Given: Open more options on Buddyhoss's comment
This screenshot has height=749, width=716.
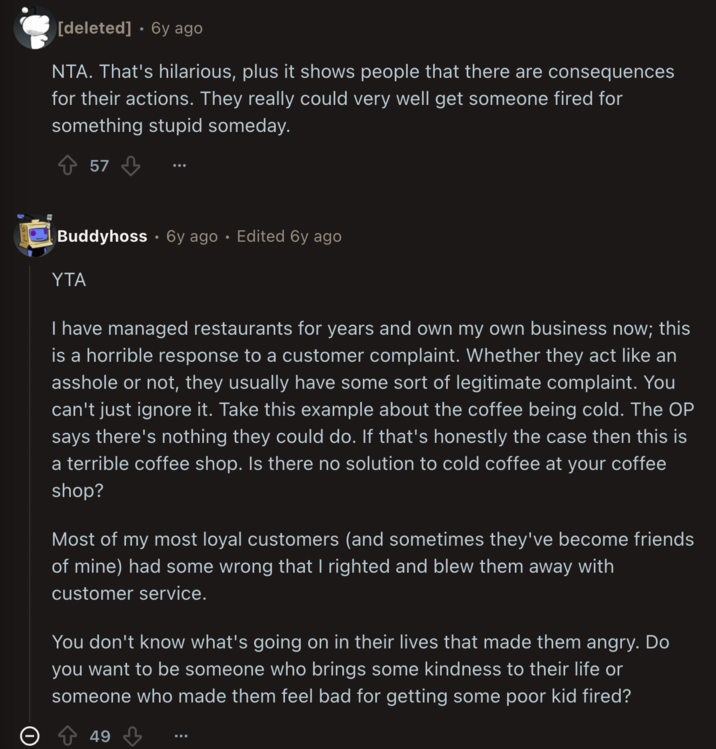Looking at the screenshot, I should (x=179, y=736).
